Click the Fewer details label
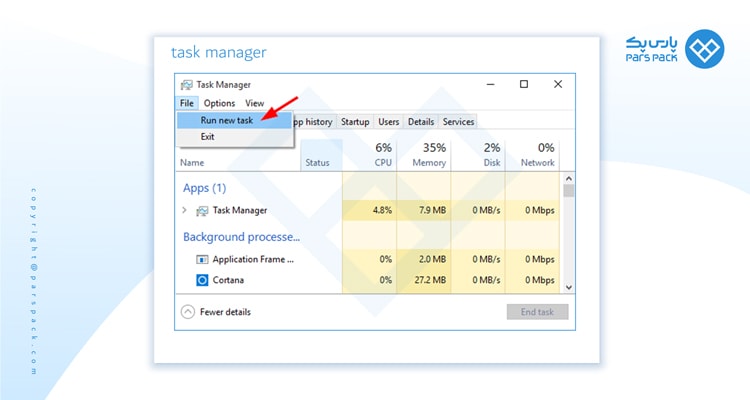The image size is (750, 400). tap(225, 312)
